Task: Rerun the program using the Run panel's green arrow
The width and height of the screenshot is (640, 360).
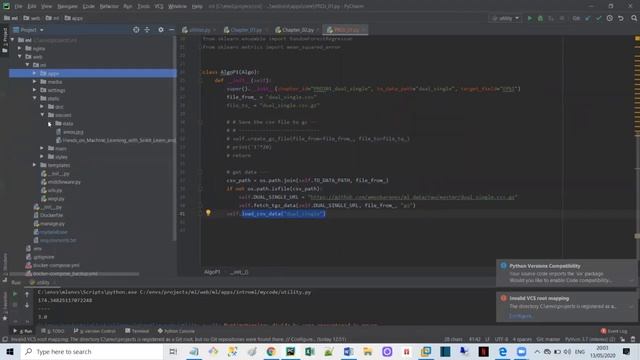Action: click(15, 294)
